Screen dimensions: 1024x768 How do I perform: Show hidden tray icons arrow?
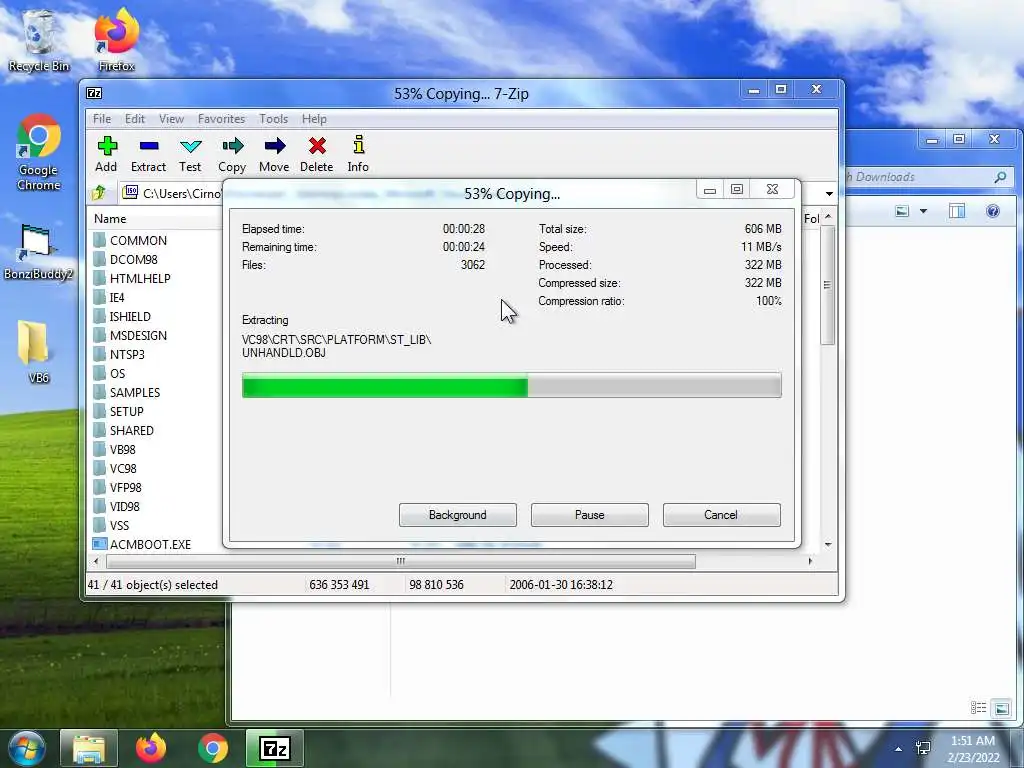[x=899, y=749]
